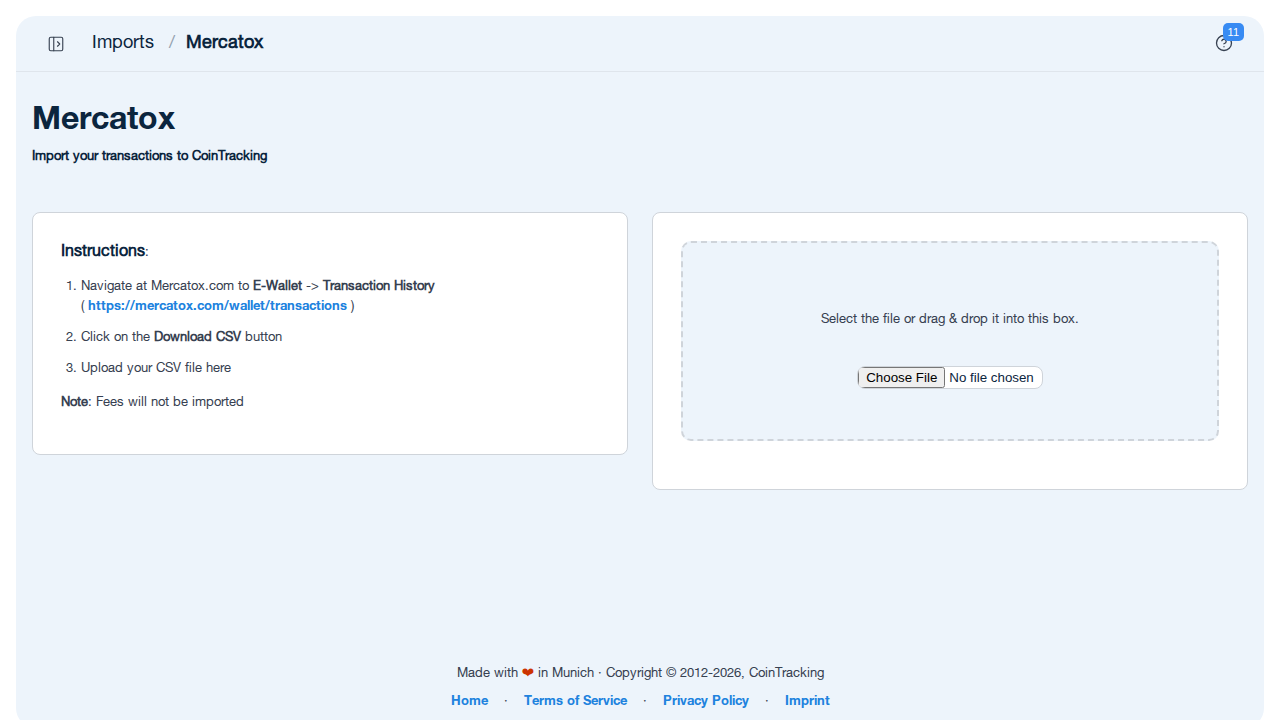Click the Mercatox page heading
1280x720 pixels.
104,118
